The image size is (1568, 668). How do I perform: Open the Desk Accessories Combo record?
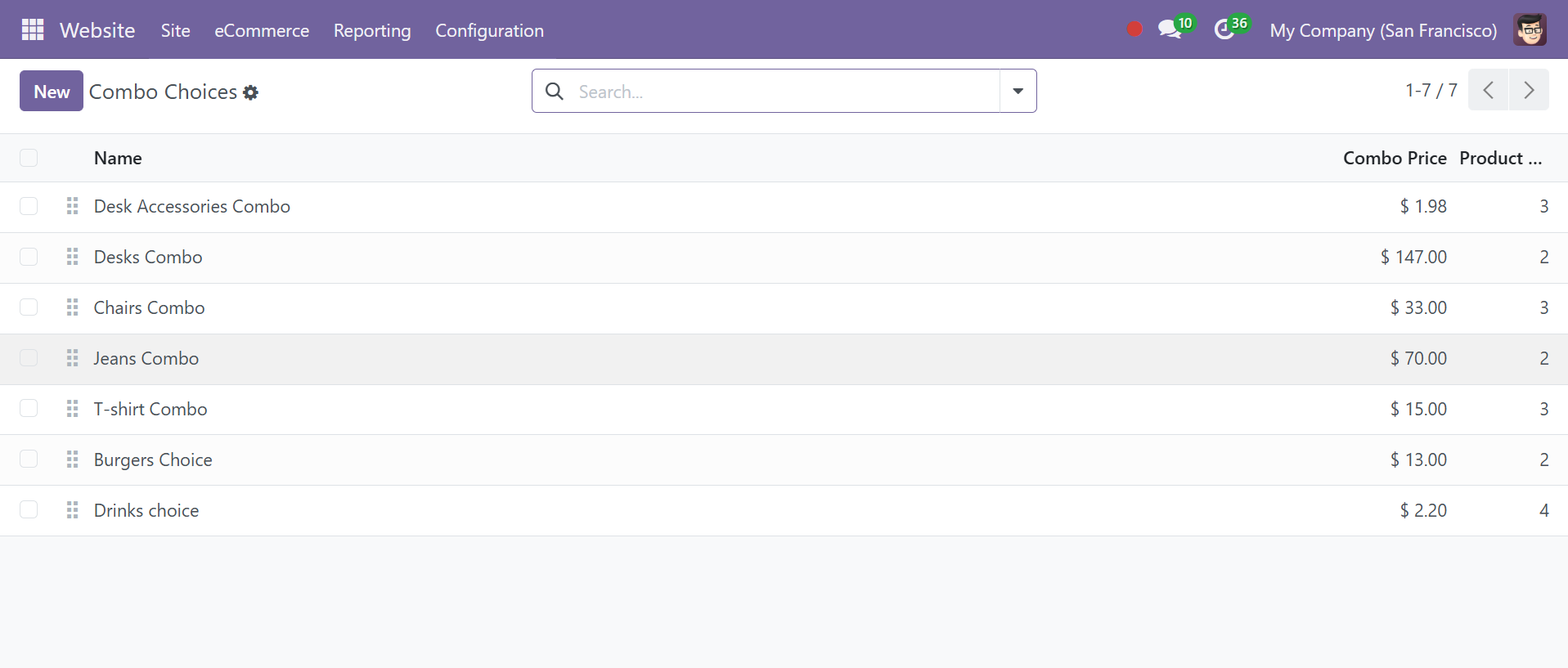[192, 206]
